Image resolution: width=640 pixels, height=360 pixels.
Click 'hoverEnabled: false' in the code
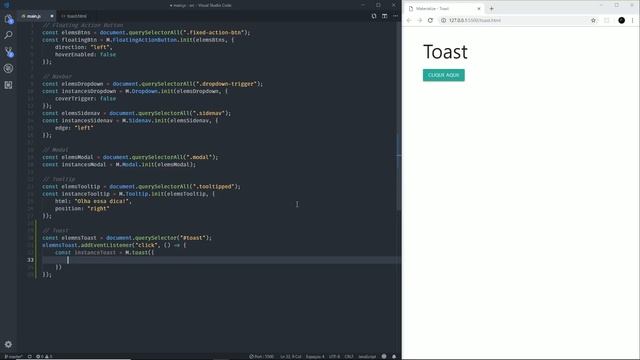tap(85, 54)
